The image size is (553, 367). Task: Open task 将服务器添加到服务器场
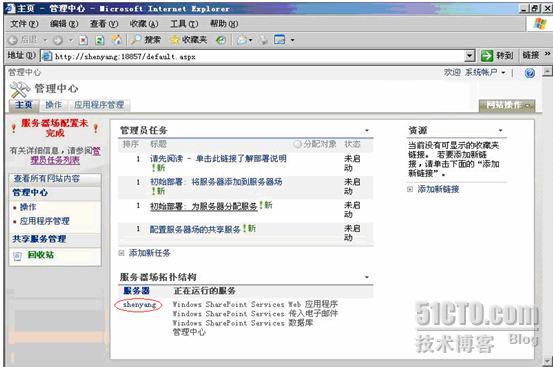coord(216,182)
